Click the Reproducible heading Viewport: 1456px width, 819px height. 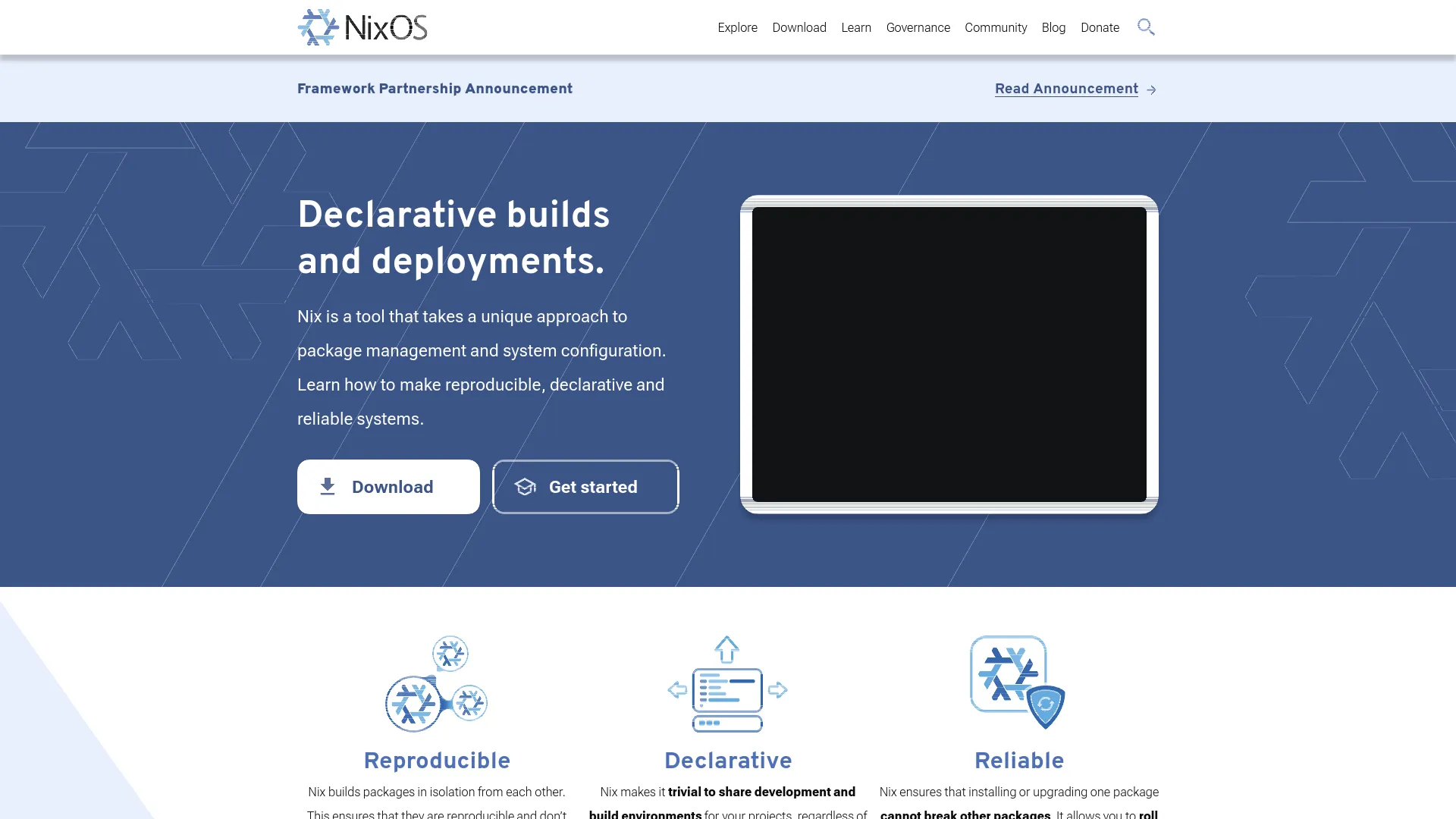point(437,761)
